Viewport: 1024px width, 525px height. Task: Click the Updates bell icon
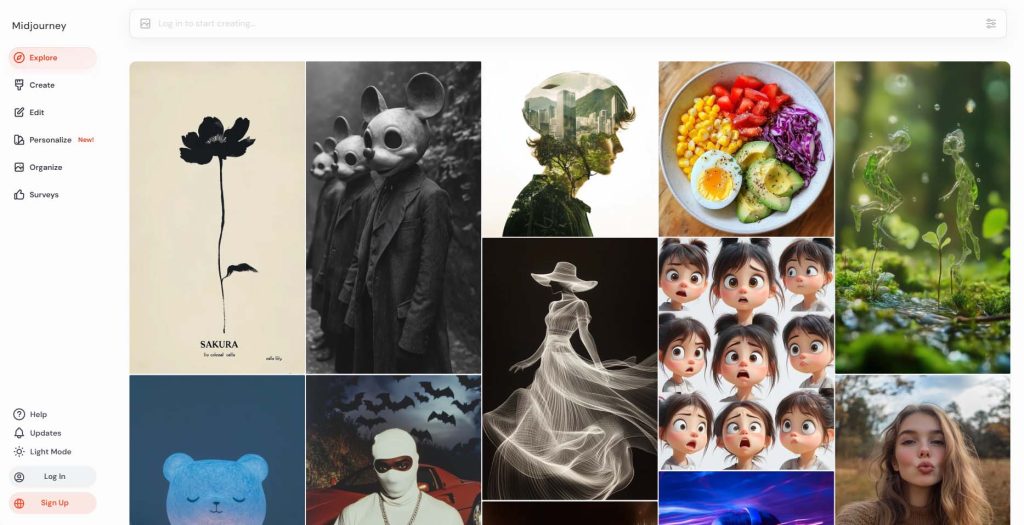point(19,433)
